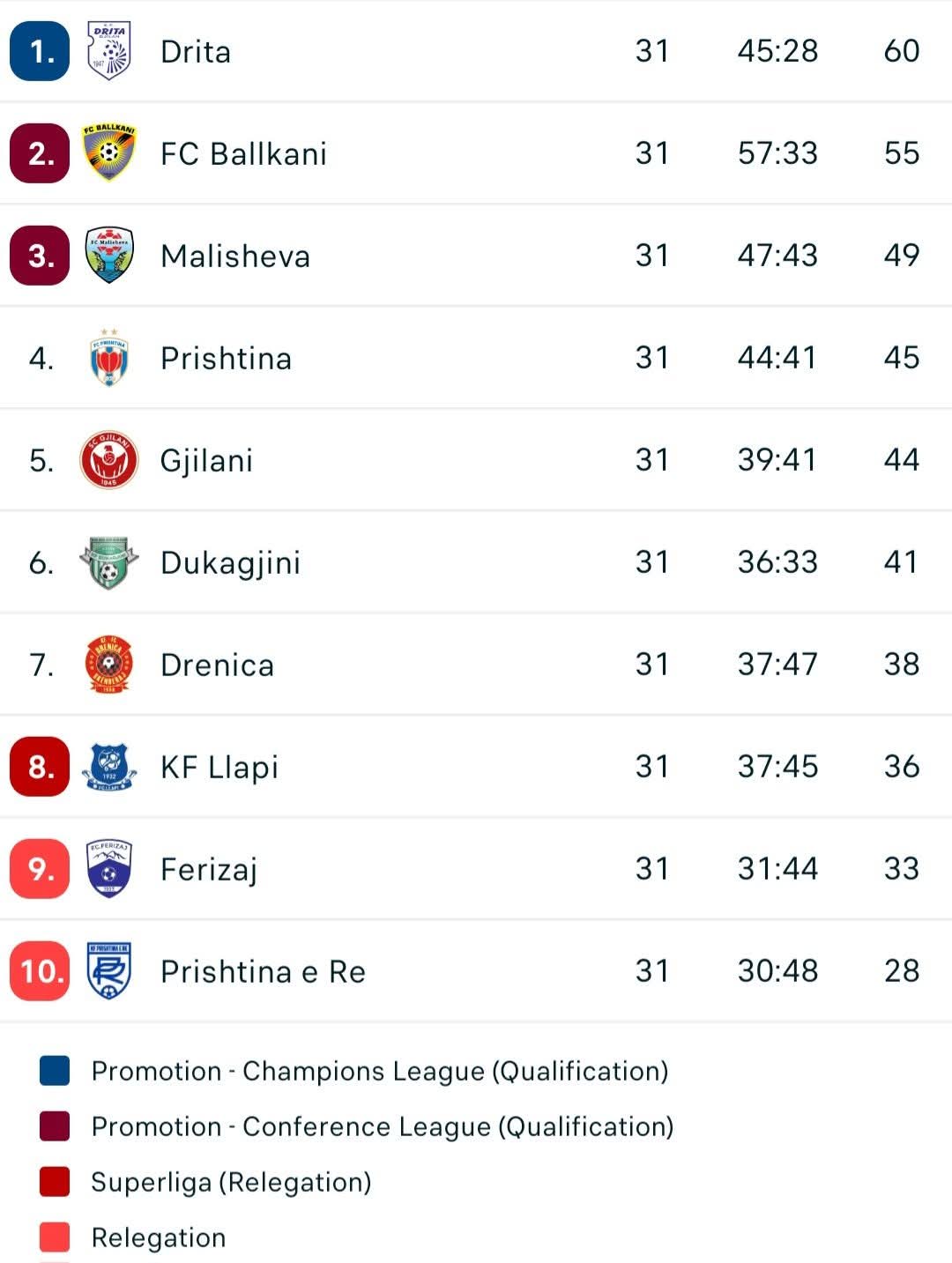Select the Prishtina club crest icon
Screen dimensions: 952x1263
[108, 358]
